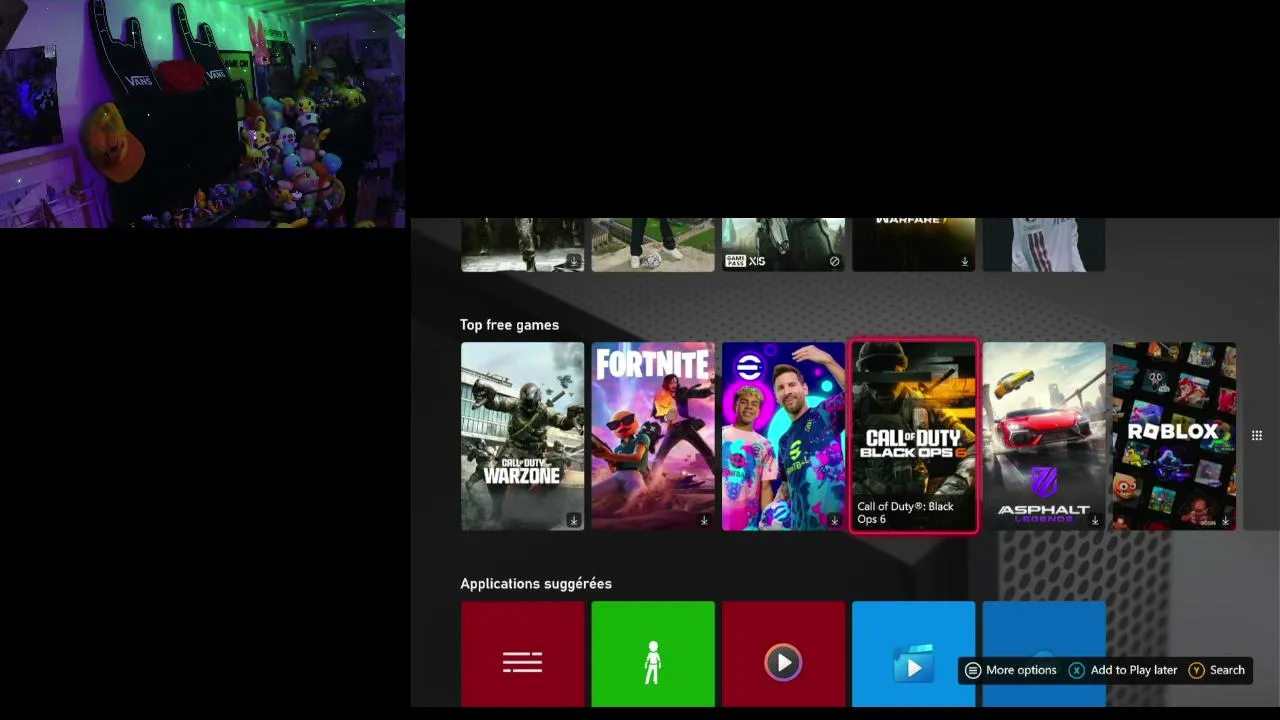Click the download icon on the Warfare tile
This screenshot has height=720, width=1280.
(x=965, y=261)
